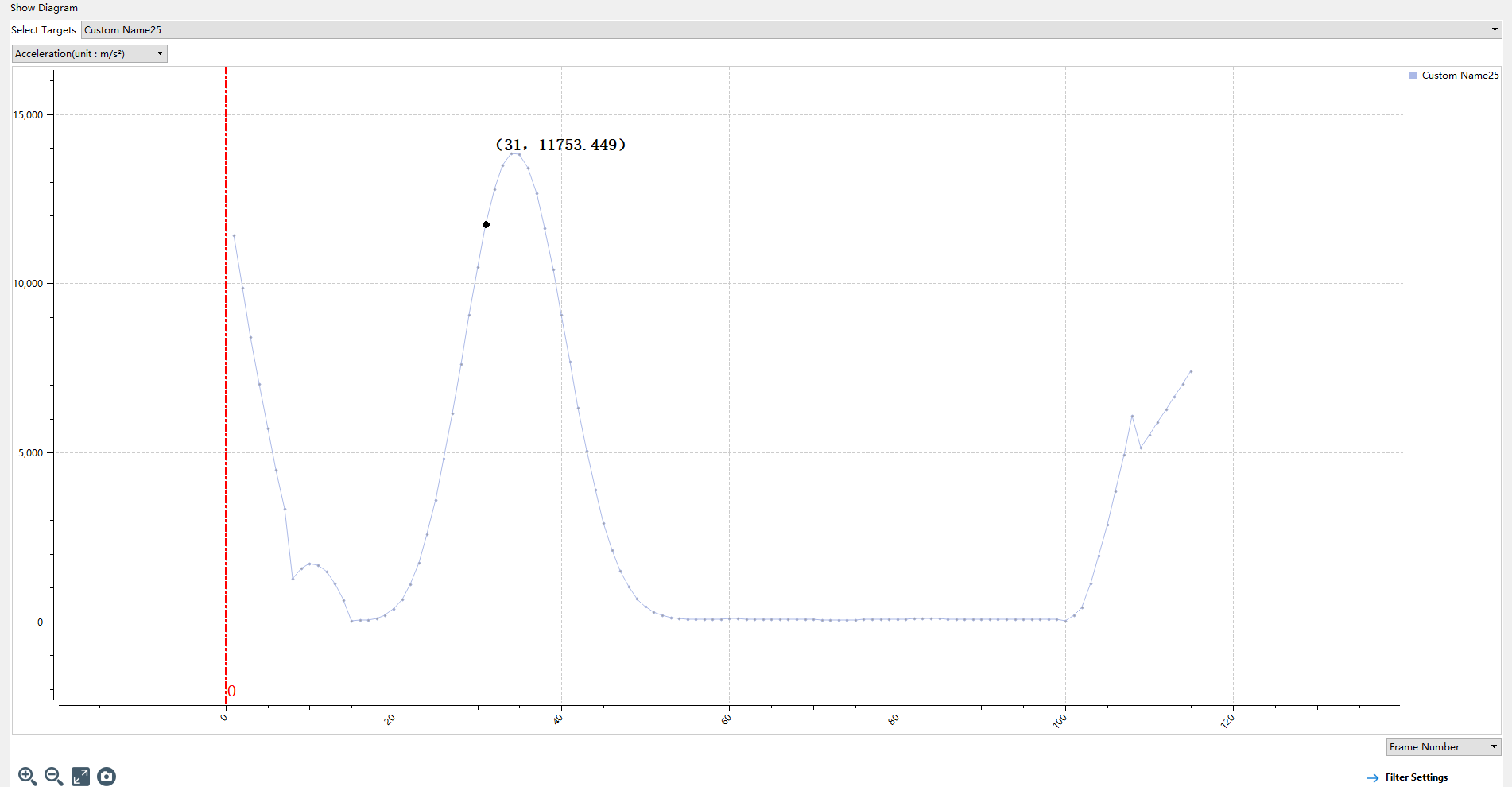The height and width of the screenshot is (787, 1512).
Task: Click the 10,000 label on y-axis
Action: click(28, 284)
